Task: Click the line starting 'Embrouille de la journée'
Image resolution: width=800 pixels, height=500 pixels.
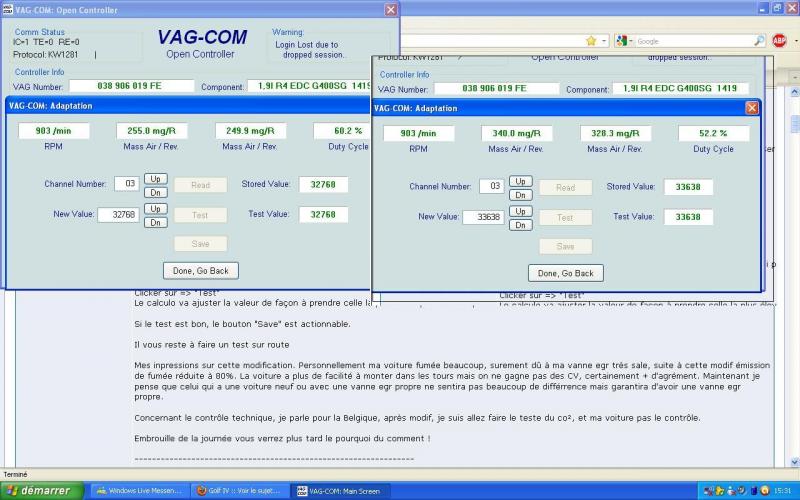Action: [x=282, y=439]
